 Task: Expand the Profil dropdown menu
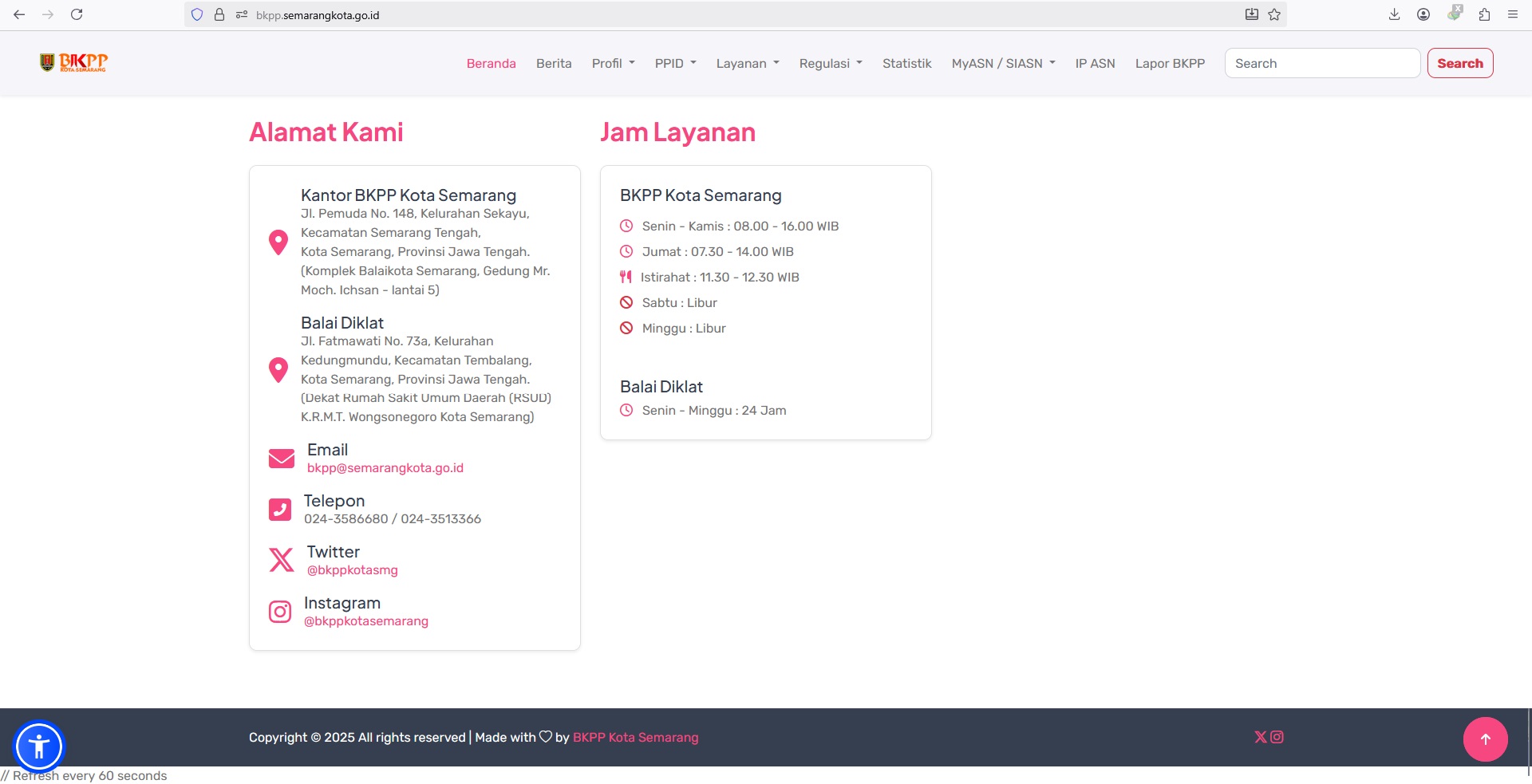(613, 64)
